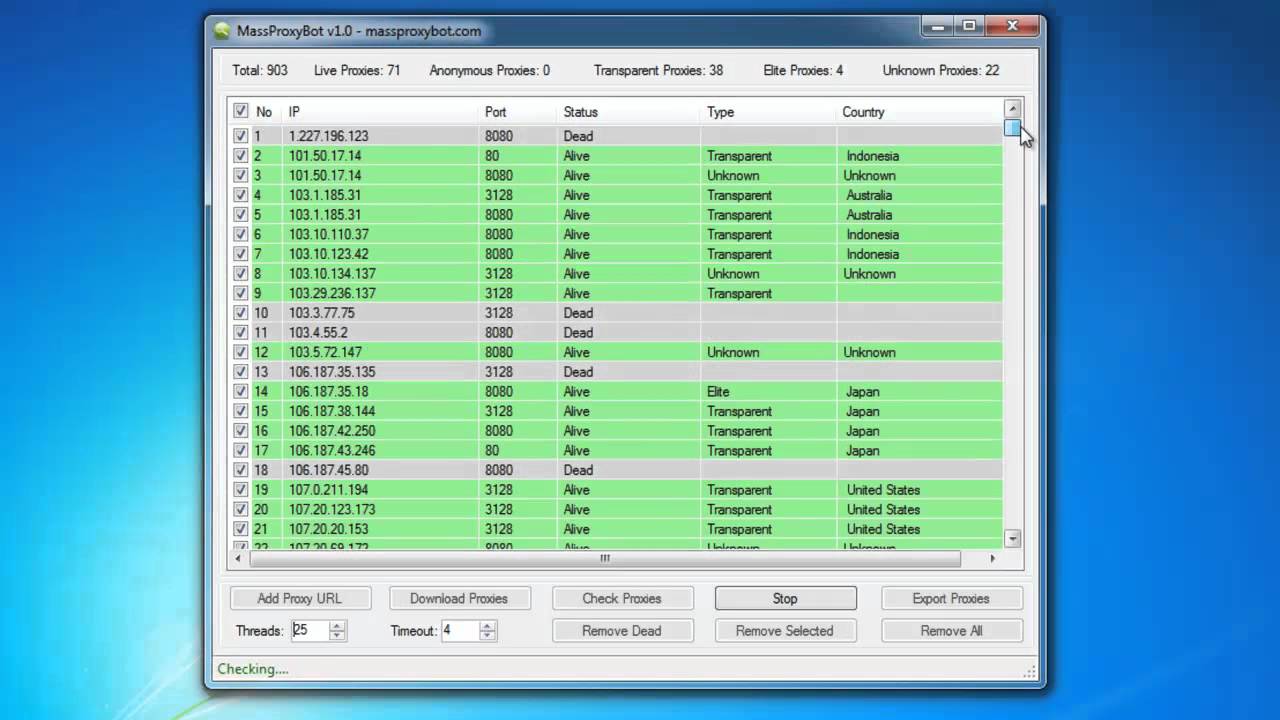The height and width of the screenshot is (720, 1280).
Task: Click Download Proxies button
Action: click(459, 598)
